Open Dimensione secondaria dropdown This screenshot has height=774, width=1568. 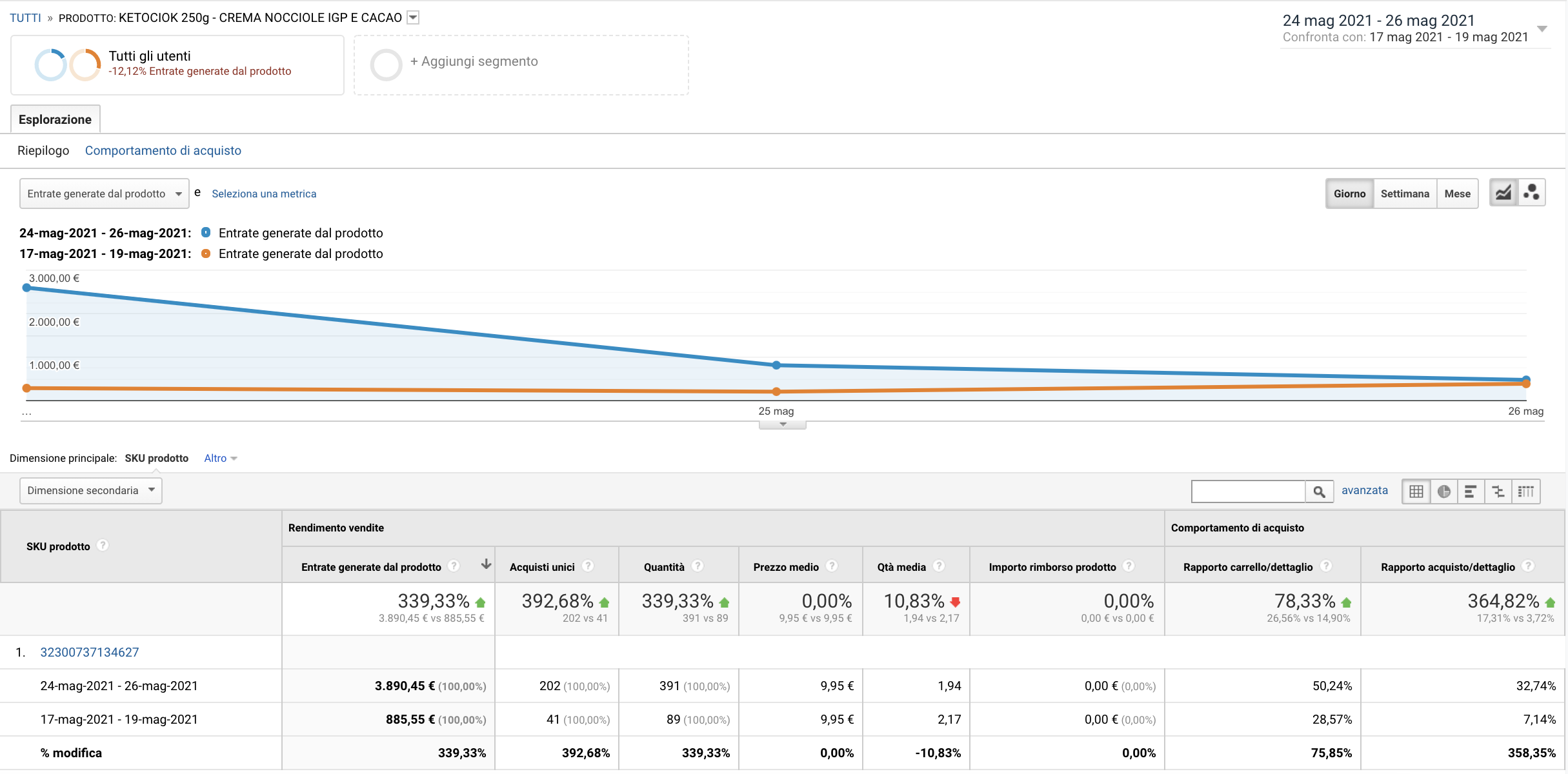[x=90, y=490]
